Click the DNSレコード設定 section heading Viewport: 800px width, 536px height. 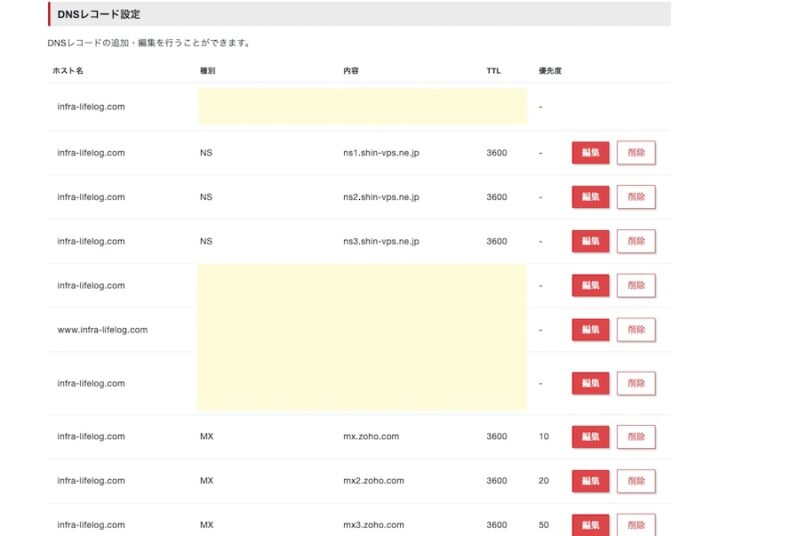point(99,14)
